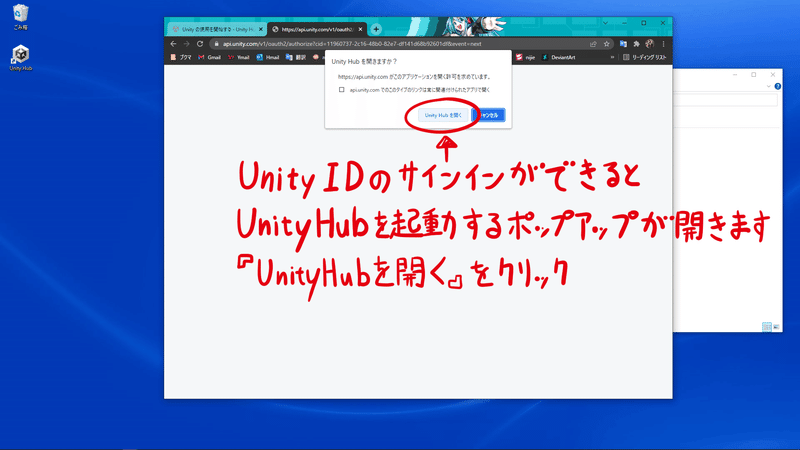This screenshot has height=450, width=800.
Task: Check the always-open api.unity.com links checkbox
Action: pyautogui.click(x=342, y=90)
